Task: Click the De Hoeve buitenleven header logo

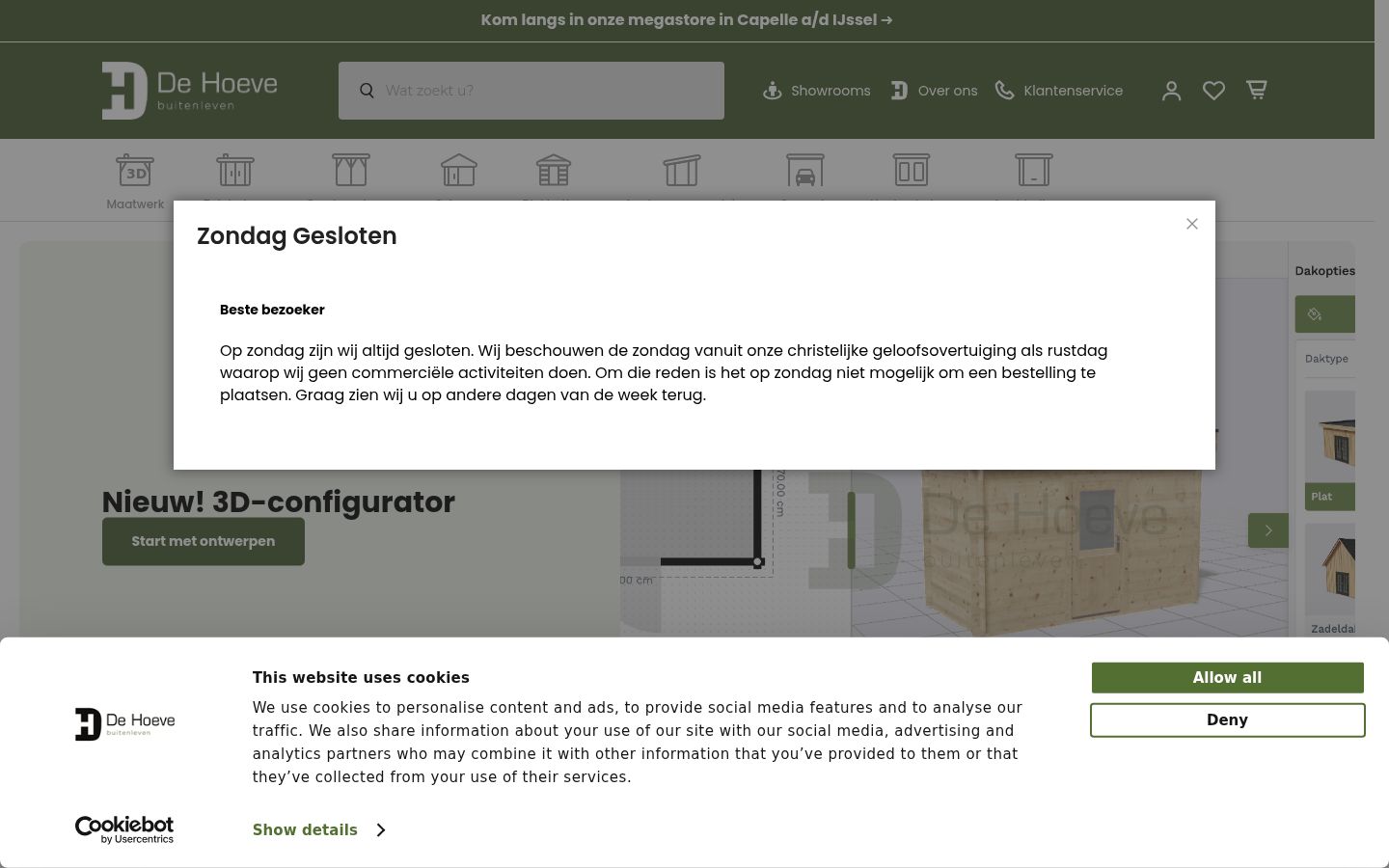Action: tap(190, 91)
